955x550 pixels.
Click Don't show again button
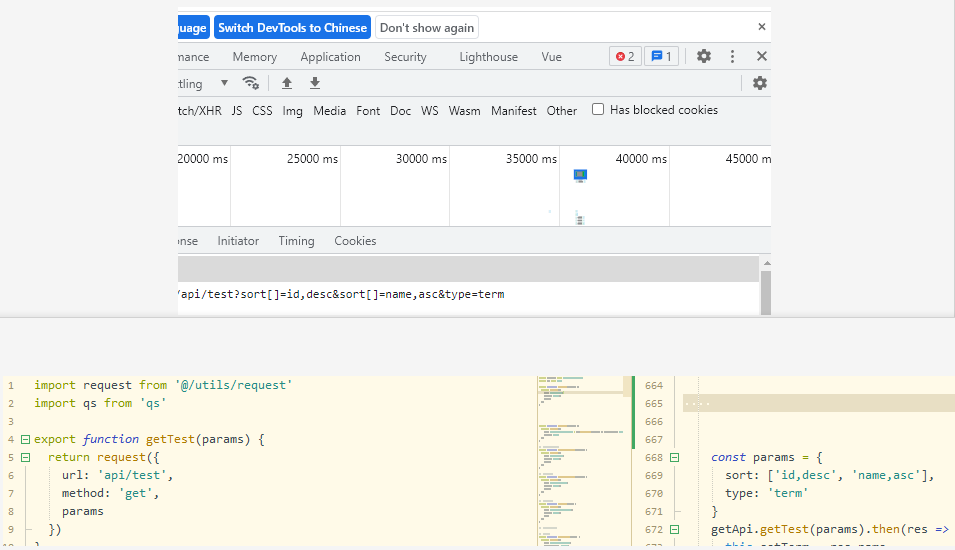[427, 27]
